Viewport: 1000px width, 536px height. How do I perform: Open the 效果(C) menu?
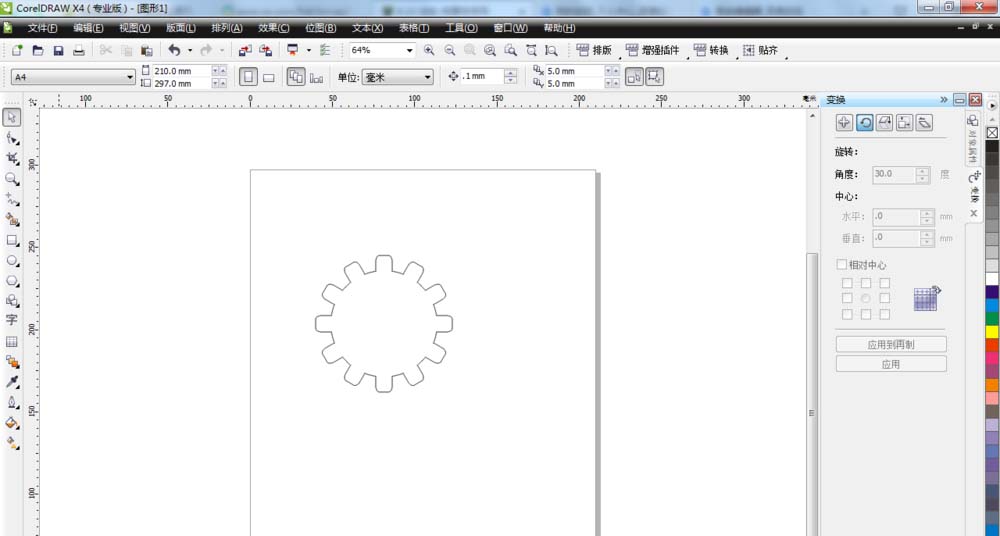[273, 28]
